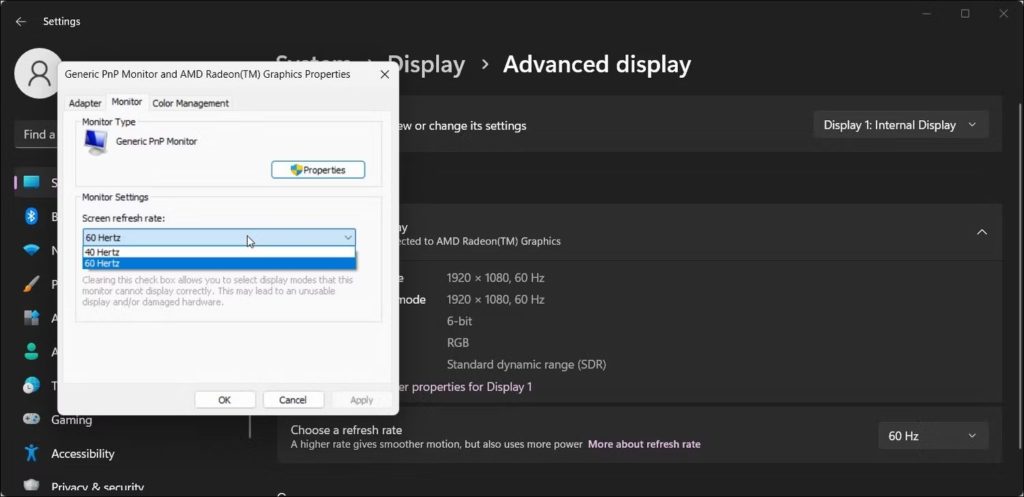
Task: Open Personalization via the paintbrush icon
Action: [x=31, y=284]
